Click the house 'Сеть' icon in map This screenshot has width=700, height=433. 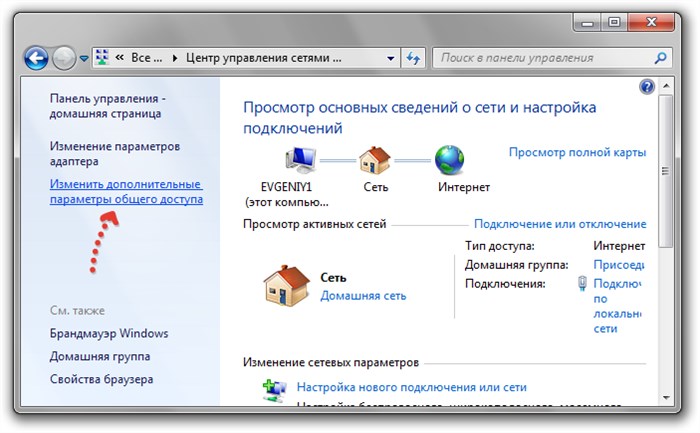click(375, 160)
